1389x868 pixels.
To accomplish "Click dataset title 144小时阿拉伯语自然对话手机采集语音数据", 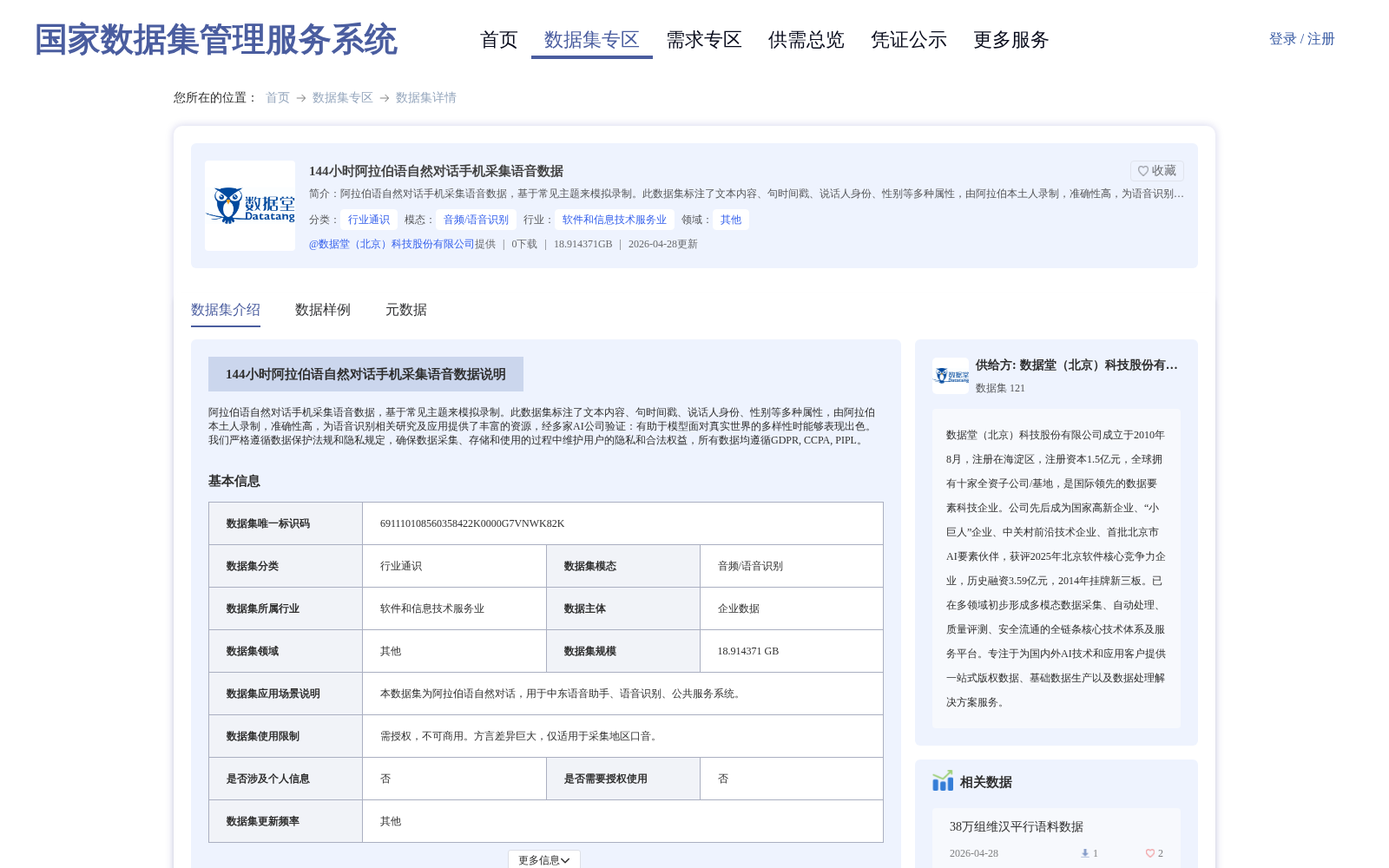I will [x=436, y=171].
